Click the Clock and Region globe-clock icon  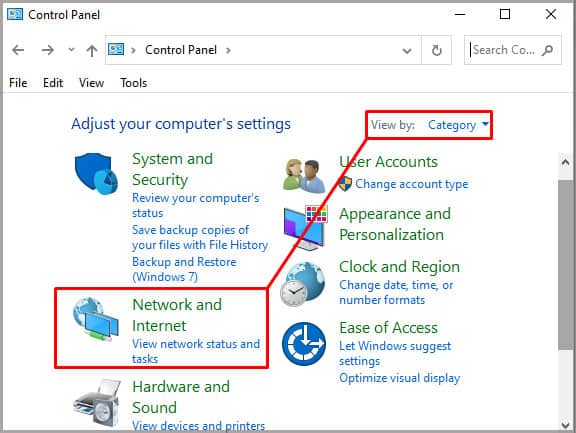[303, 284]
